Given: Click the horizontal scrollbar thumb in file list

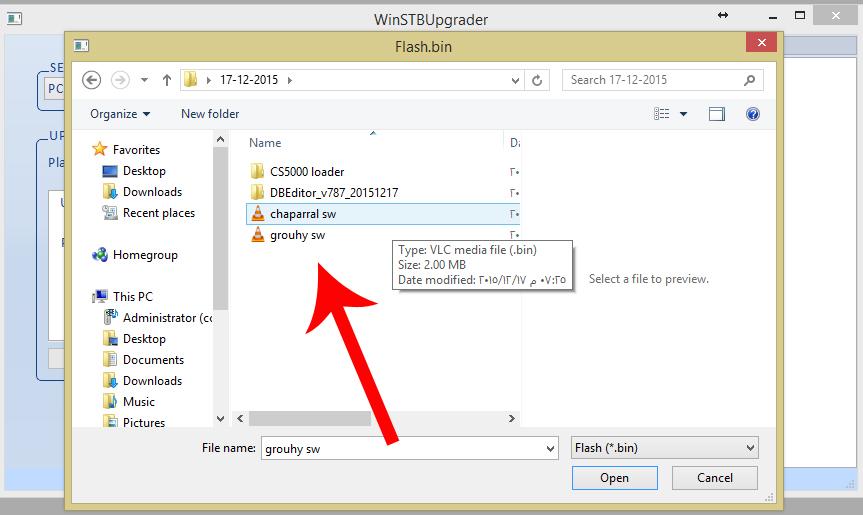Looking at the screenshot, I should 310,419.
